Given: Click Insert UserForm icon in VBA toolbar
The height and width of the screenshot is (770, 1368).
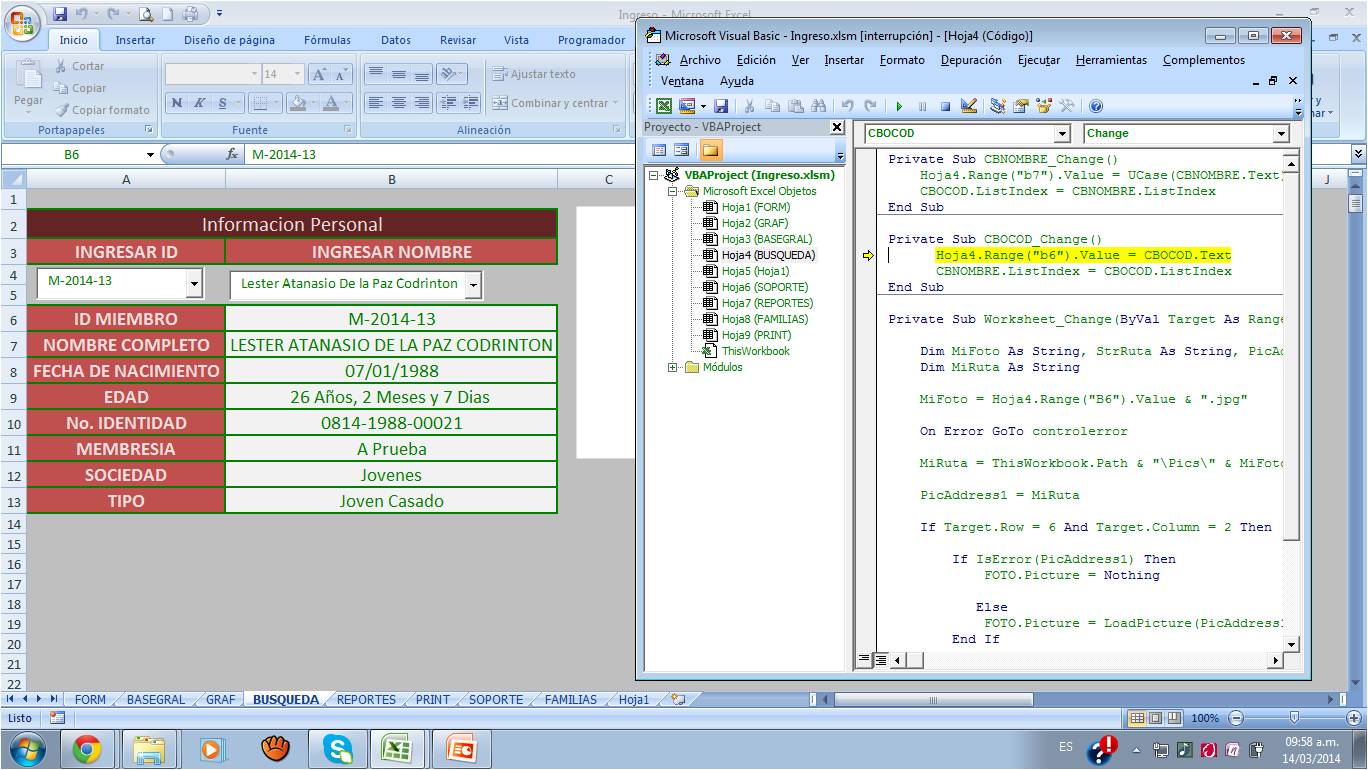Looking at the screenshot, I should pyautogui.click(x=687, y=106).
